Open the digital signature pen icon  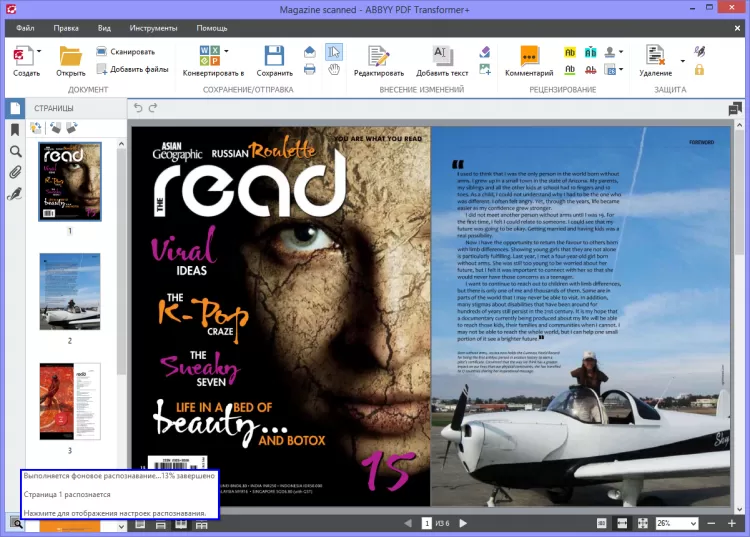coord(699,51)
